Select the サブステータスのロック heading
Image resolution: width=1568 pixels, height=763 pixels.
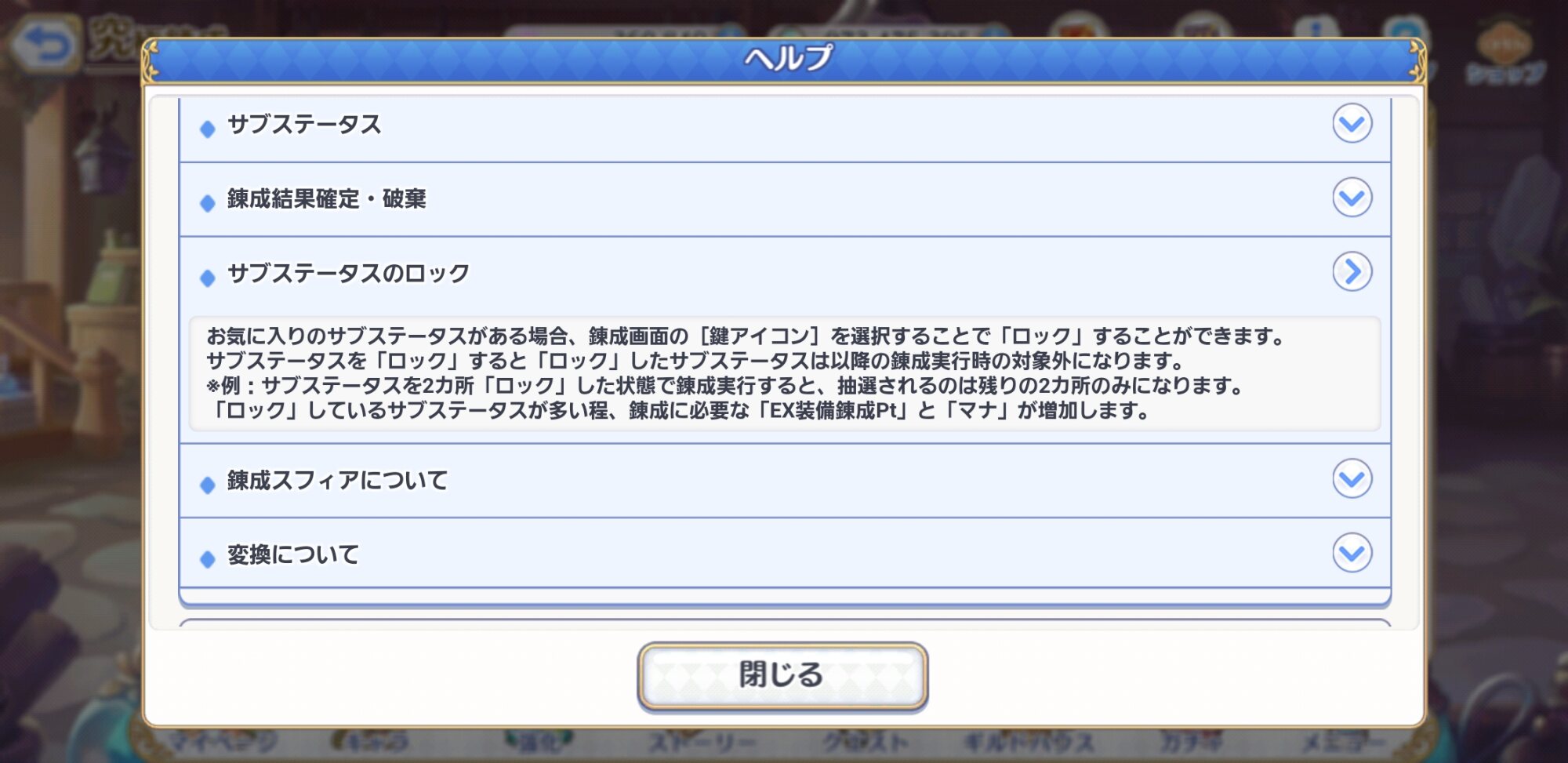click(x=348, y=274)
